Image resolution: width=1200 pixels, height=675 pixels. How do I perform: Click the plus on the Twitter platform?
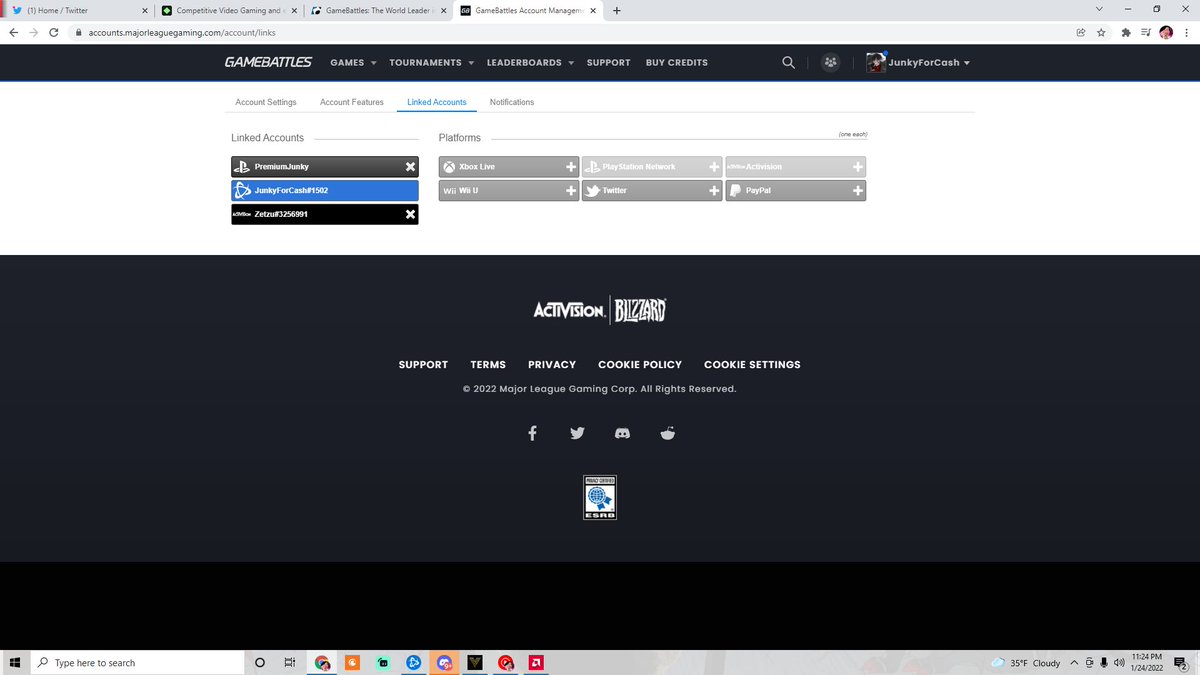(714, 190)
